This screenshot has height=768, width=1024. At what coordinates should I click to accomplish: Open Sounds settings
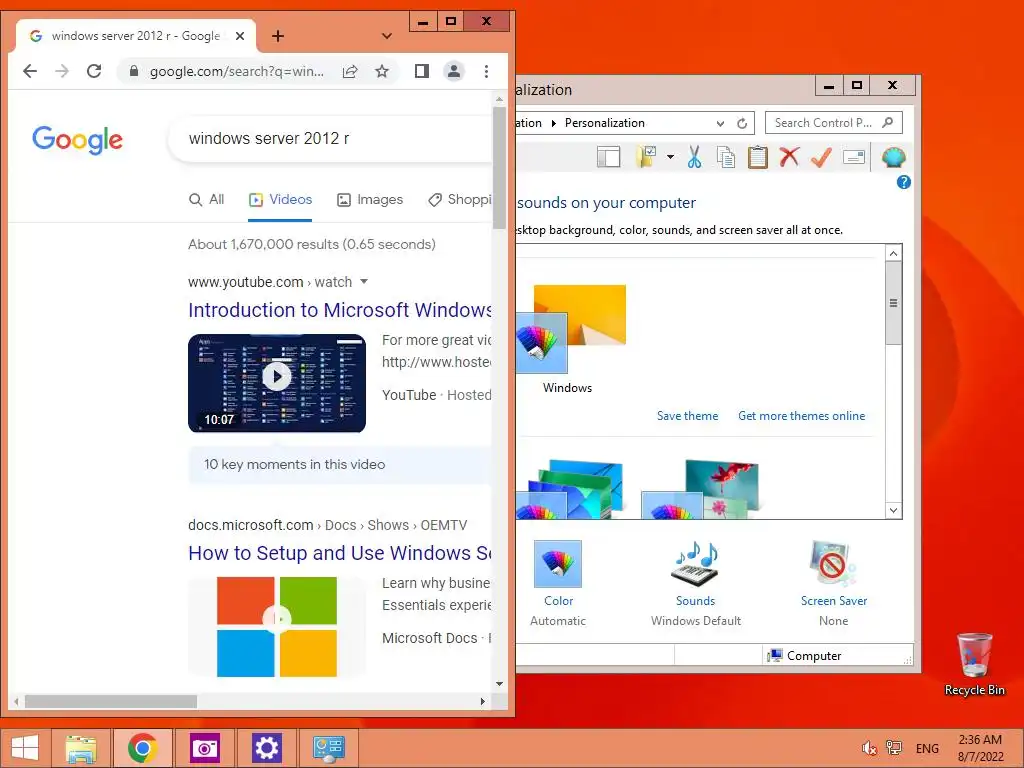[696, 583]
